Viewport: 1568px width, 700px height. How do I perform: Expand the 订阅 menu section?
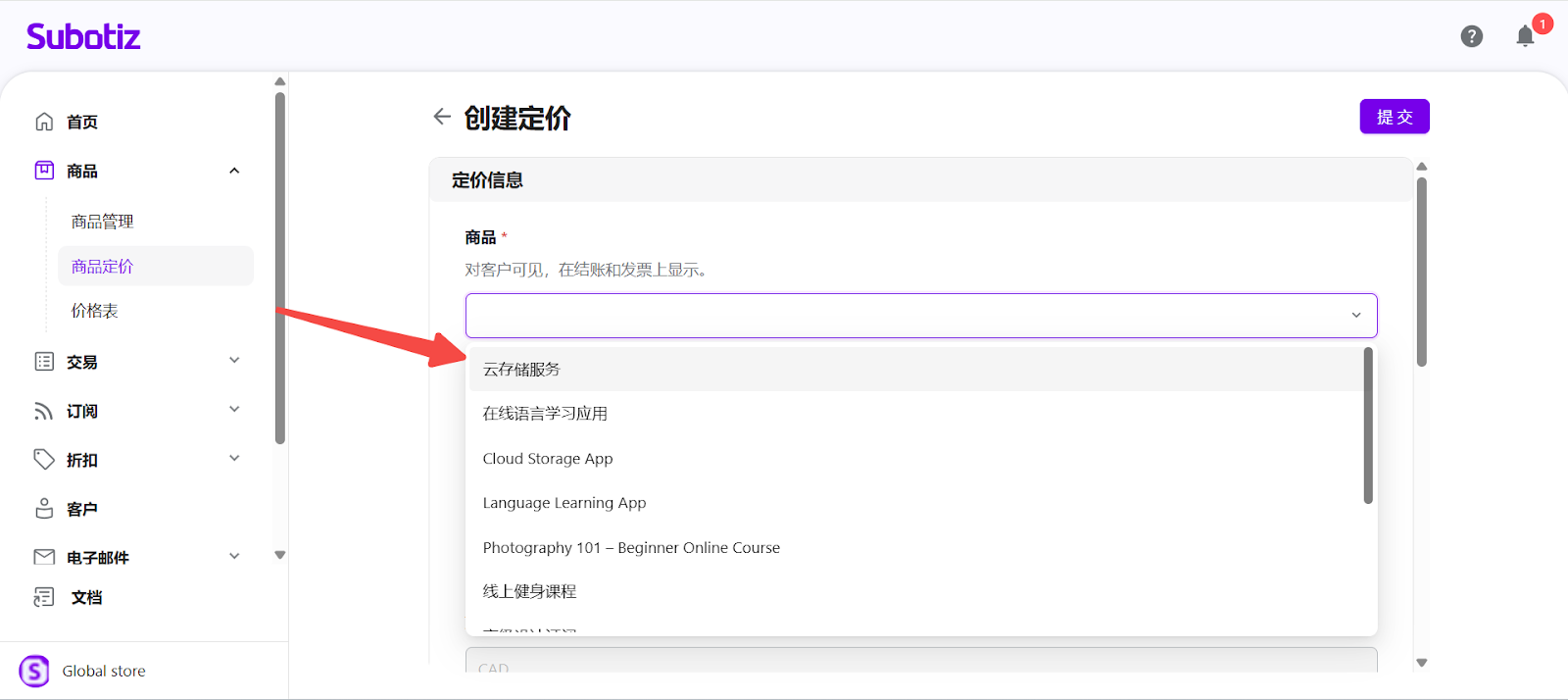234,410
